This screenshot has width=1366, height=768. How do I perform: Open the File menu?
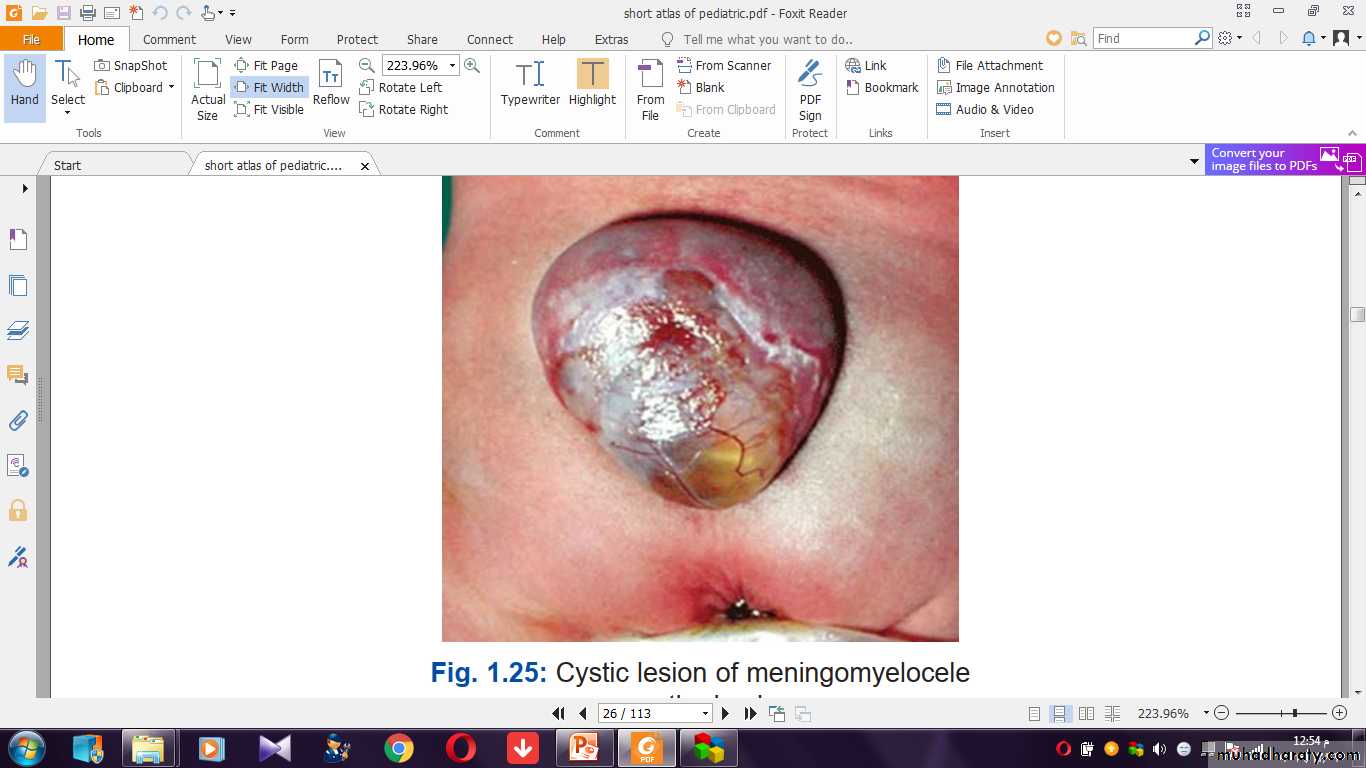[x=31, y=39]
